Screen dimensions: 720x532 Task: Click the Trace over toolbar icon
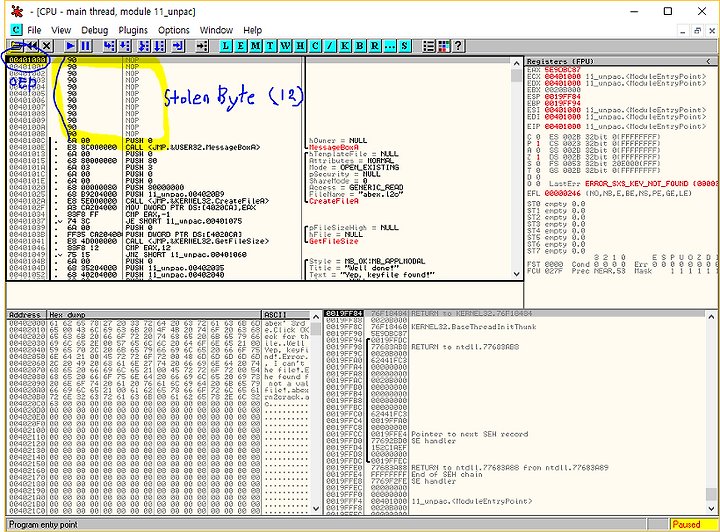(159, 46)
